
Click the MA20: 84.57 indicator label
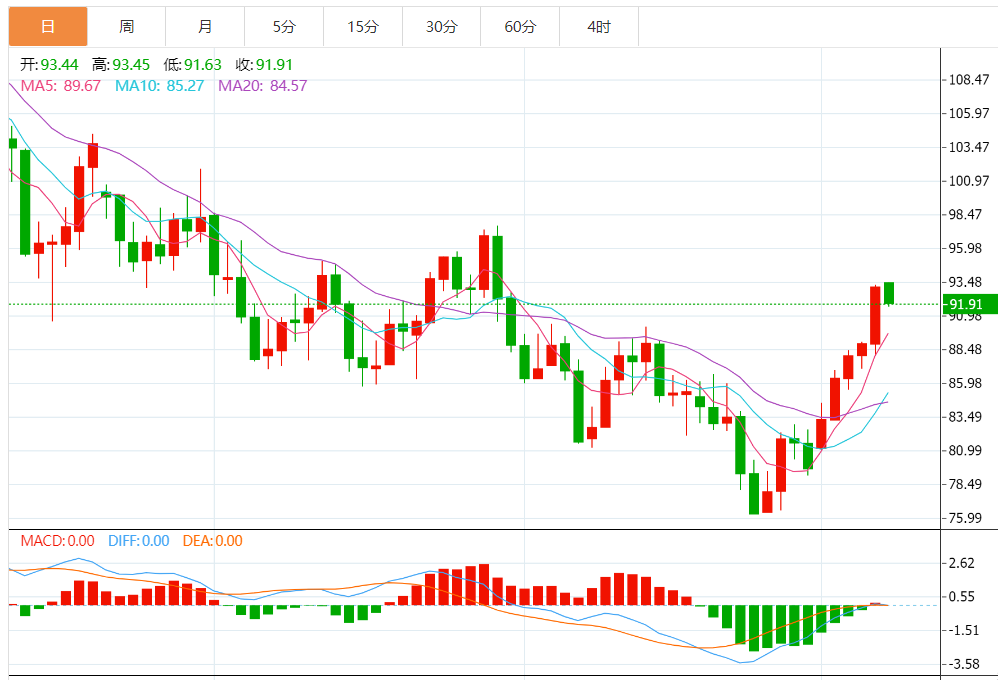coord(262,86)
